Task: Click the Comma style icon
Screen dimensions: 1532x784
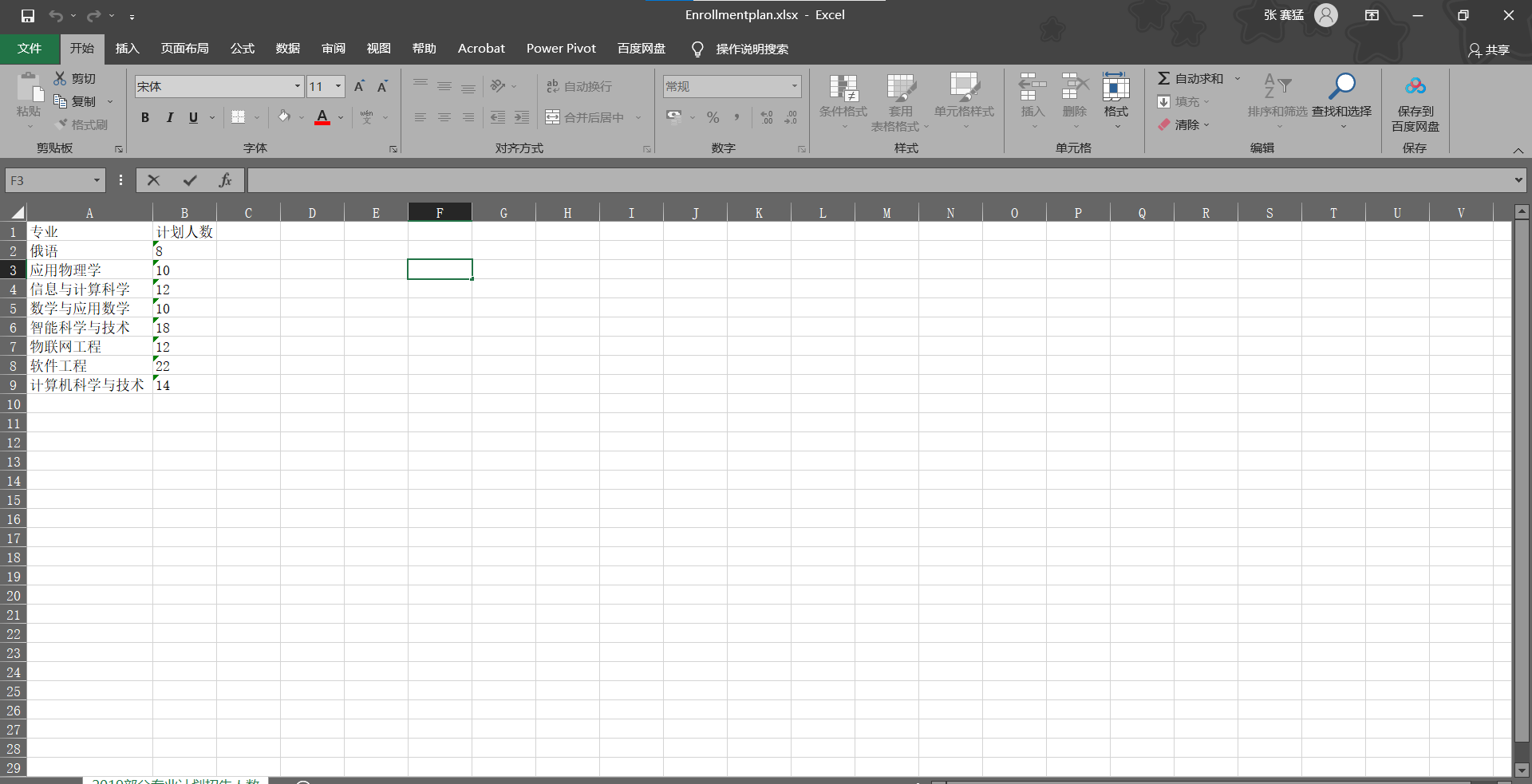Action: click(x=736, y=117)
